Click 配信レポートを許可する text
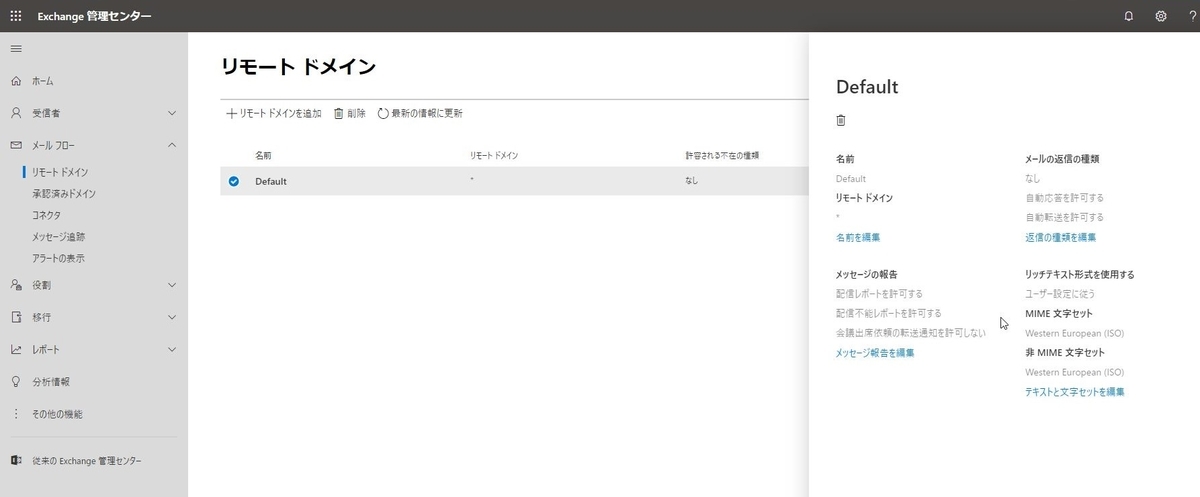The image size is (1200, 497). coord(879,294)
